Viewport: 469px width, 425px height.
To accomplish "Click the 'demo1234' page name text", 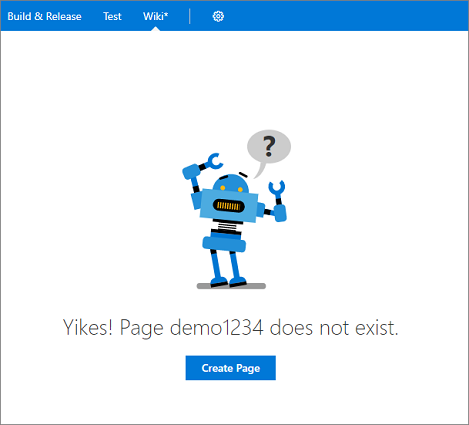I will pos(217,327).
